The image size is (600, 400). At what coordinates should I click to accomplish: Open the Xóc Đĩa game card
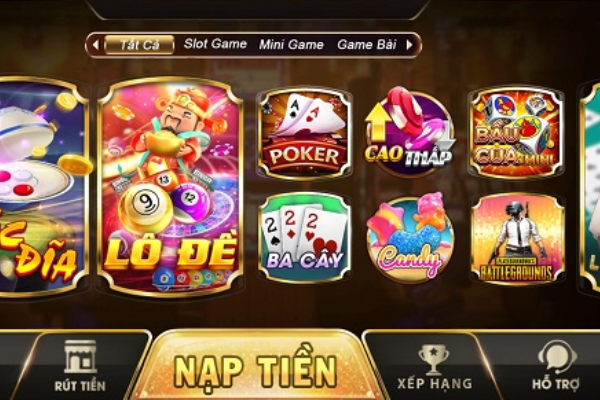pyautogui.click(x=42, y=187)
